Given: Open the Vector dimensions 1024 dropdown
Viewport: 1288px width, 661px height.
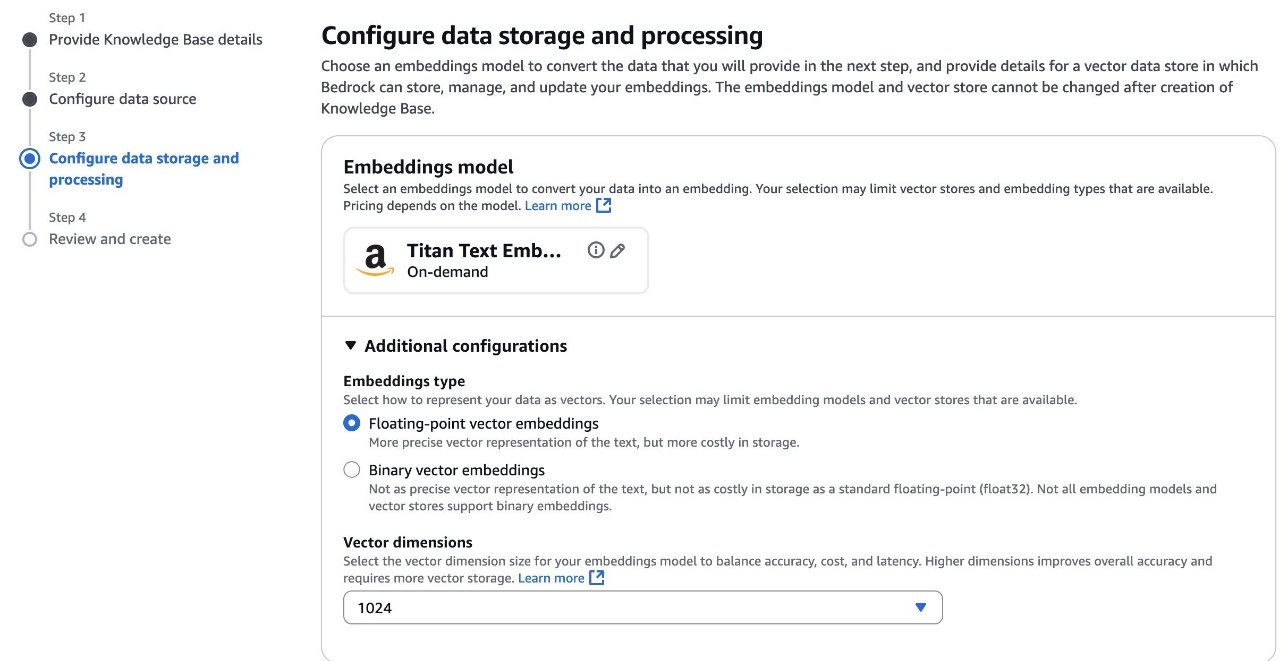Looking at the screenshot, I should (643, 607).
